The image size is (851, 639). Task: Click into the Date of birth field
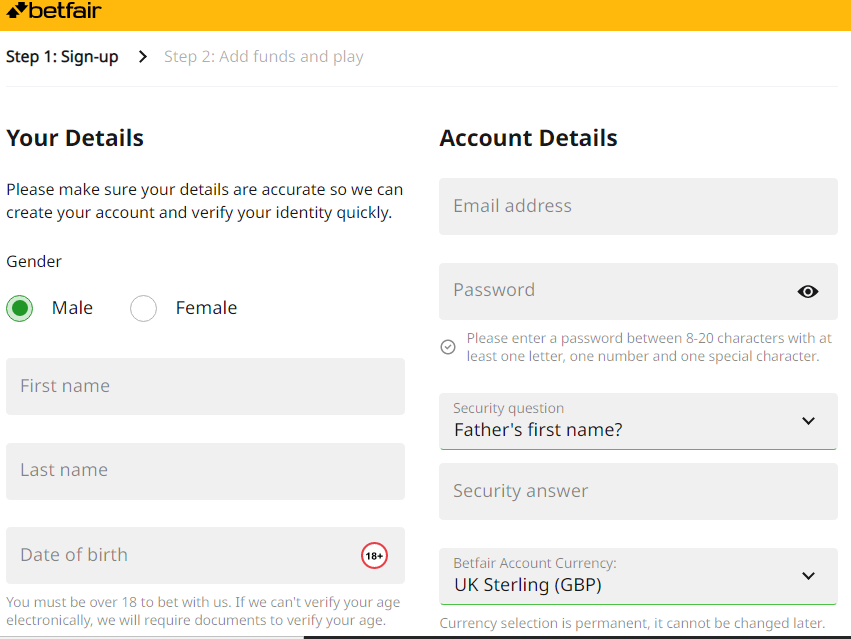(205, 555)
